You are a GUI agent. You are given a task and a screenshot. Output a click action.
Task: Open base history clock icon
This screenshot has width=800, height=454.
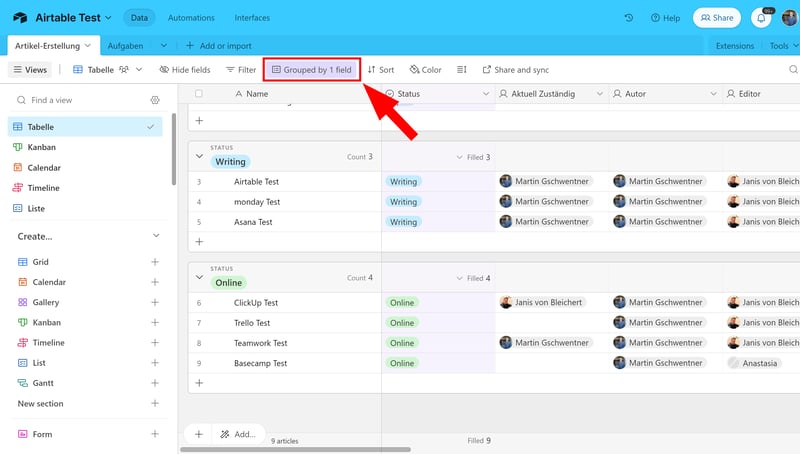(x=629, y=17)
